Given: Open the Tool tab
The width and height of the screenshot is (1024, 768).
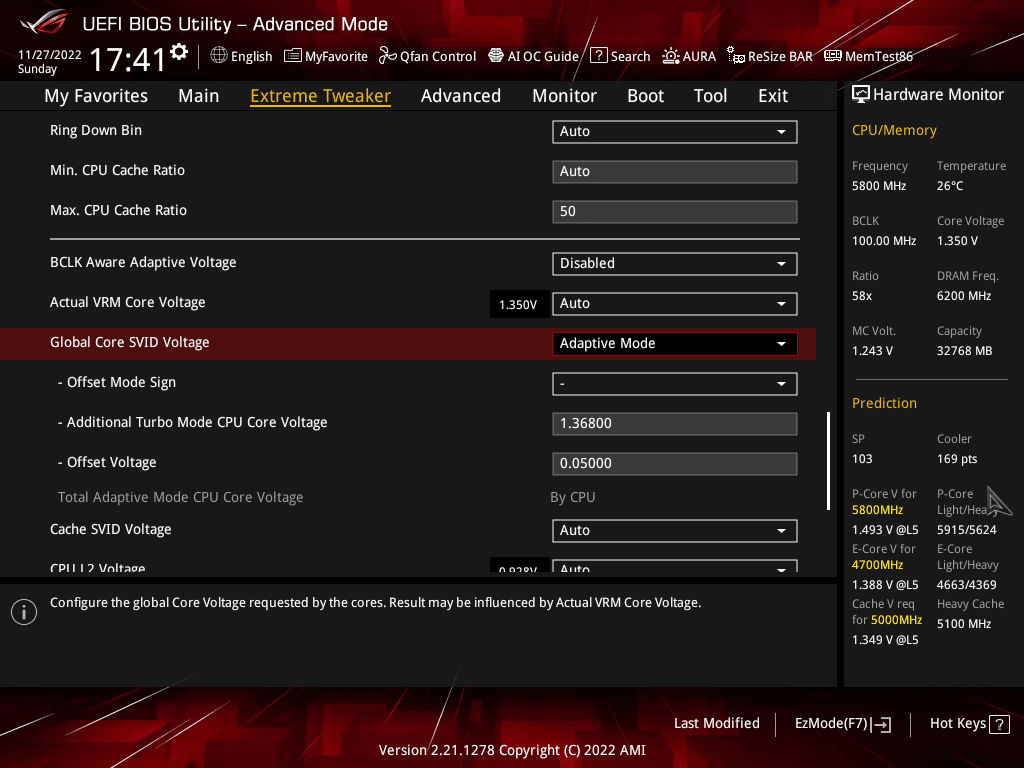Looking at the screenshot, I should 711,96.
